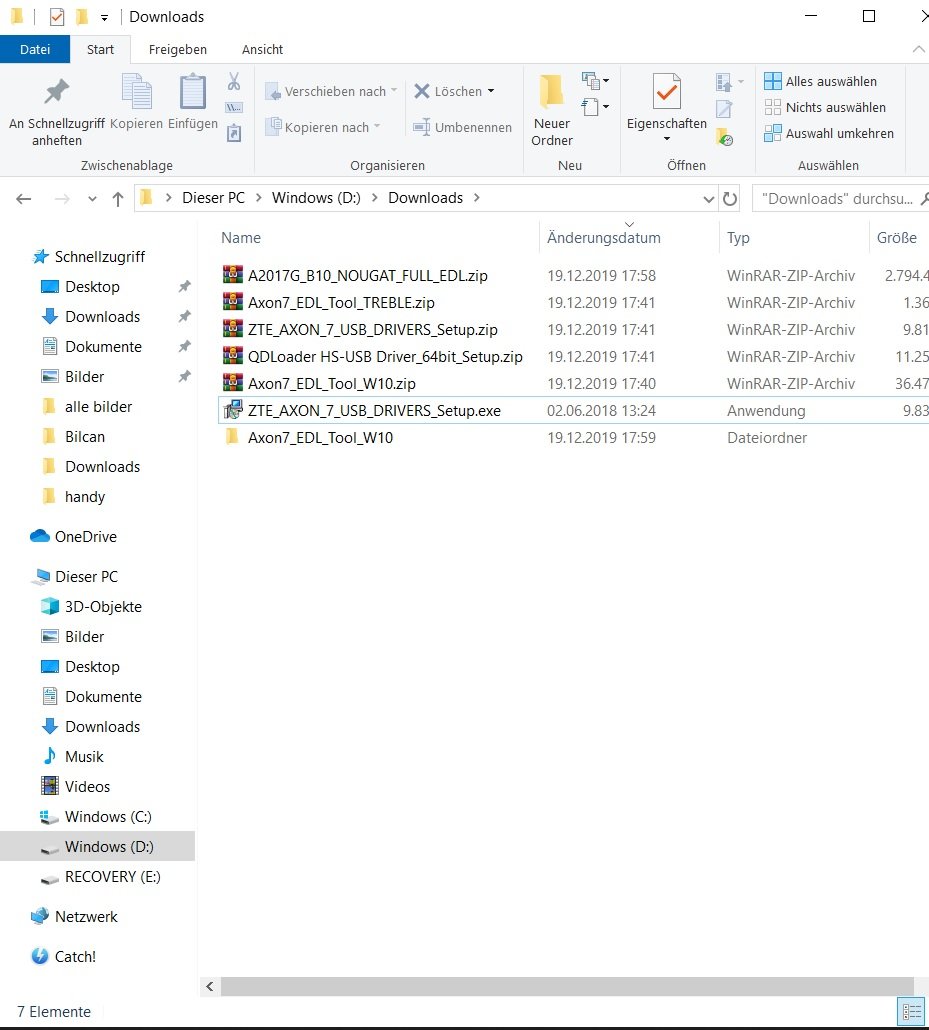Click Windows (D:) in address bar
This screenshot has height=1030, width=929.
pyautogui.click(x=316, y=198)
